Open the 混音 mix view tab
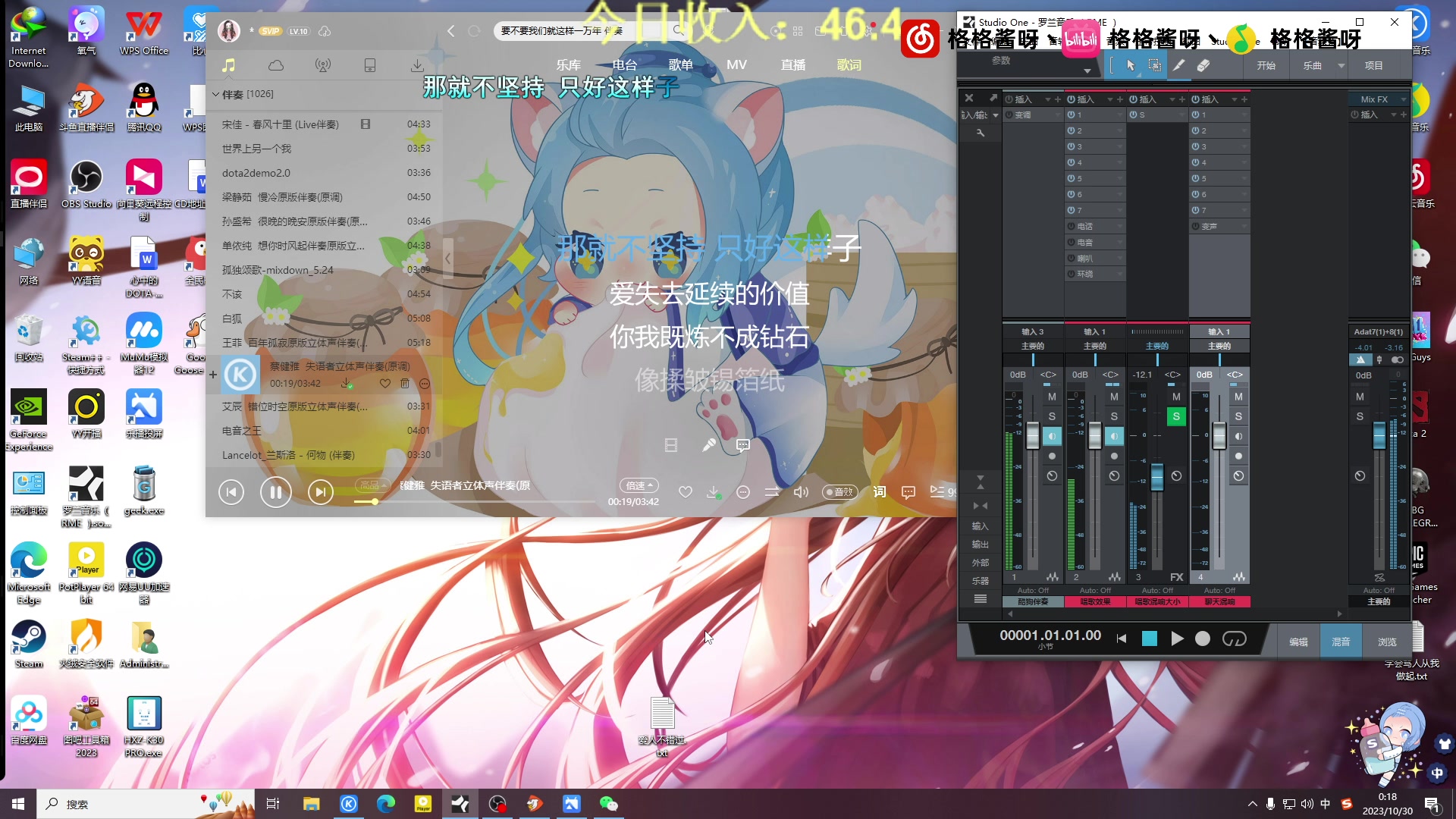The width and height of the screenshot is (1456, 819). coord(1341,642)
